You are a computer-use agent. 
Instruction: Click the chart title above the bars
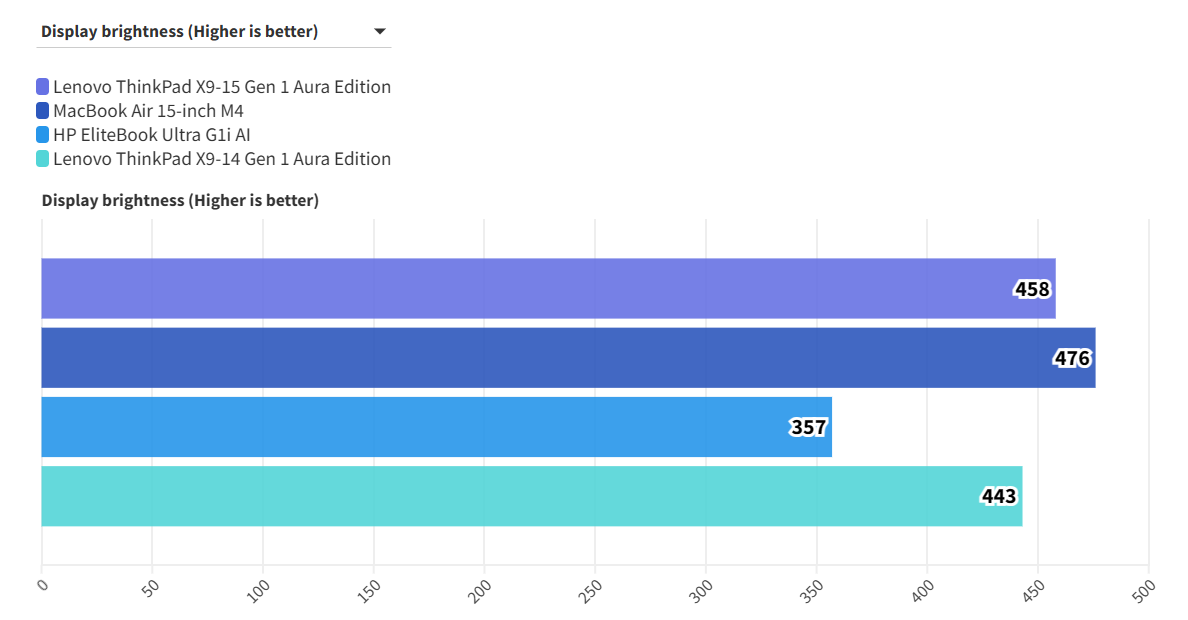pos(180,201)
